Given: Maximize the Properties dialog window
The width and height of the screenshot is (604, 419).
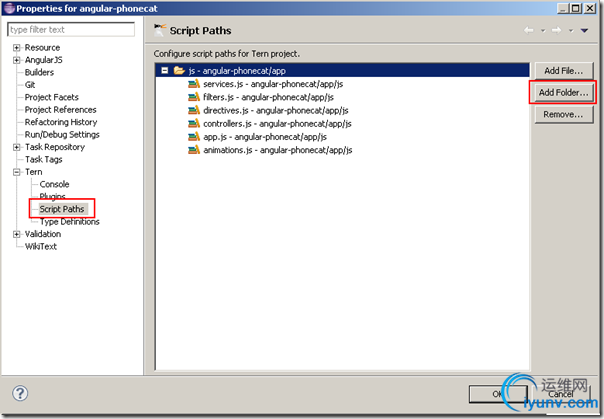Looking at the screenshot, I should tap(576, 8).
